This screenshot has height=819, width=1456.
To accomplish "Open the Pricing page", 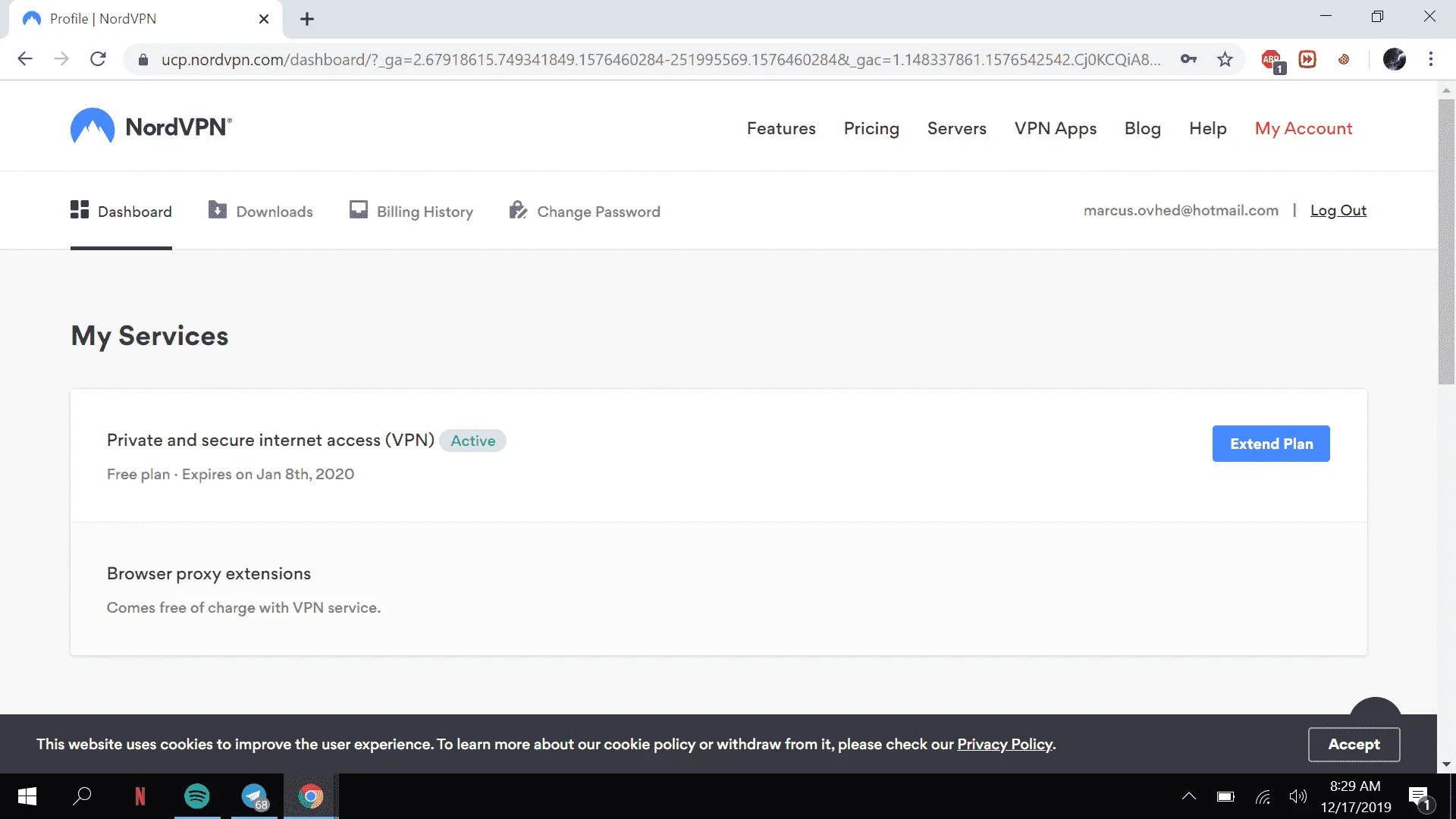I will click(871, 128).
